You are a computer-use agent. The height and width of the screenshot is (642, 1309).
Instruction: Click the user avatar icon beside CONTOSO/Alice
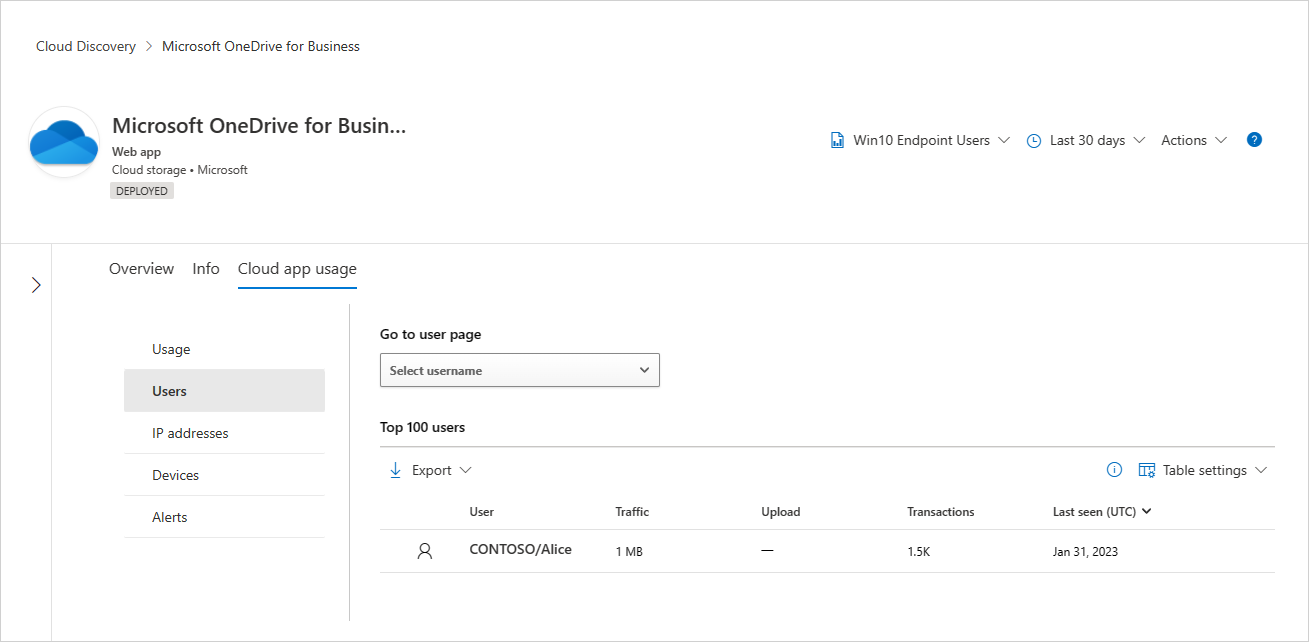click(x=424, y=550)
